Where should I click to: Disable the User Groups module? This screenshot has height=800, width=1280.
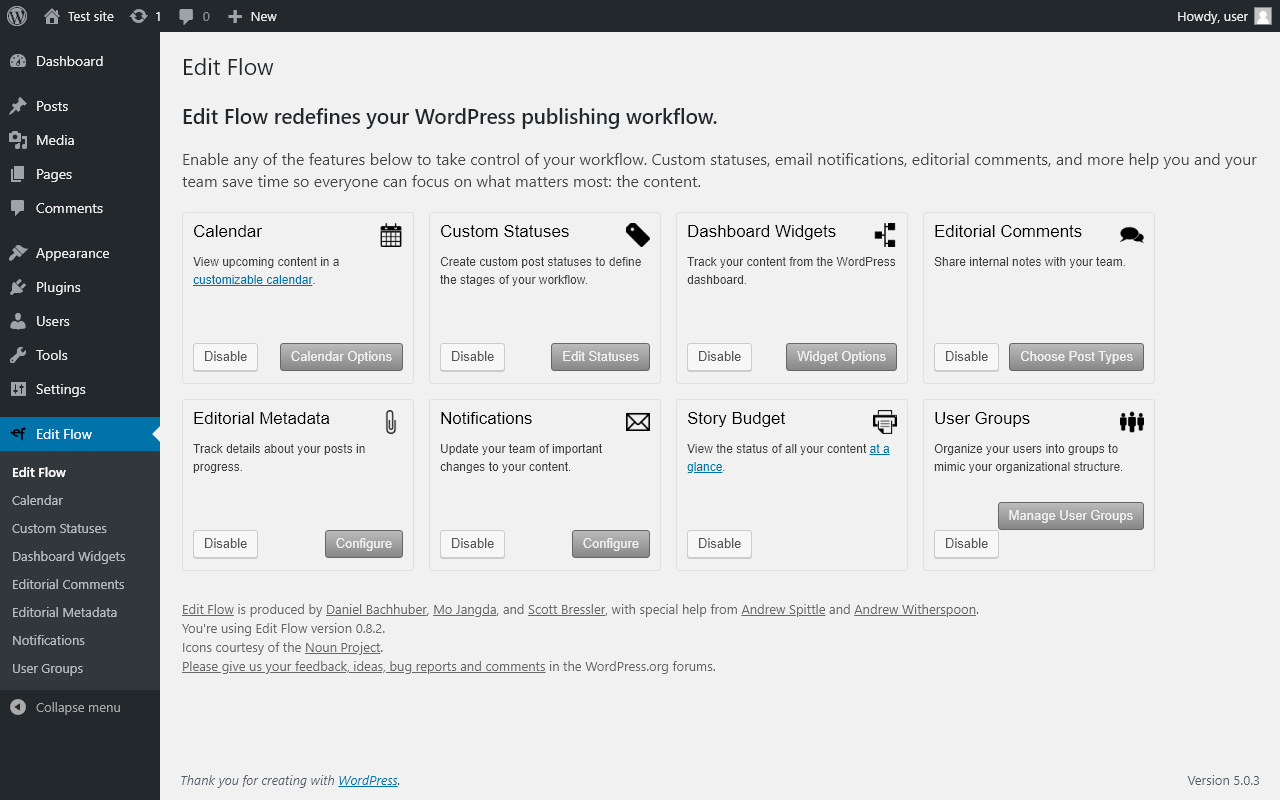point(967,544)
